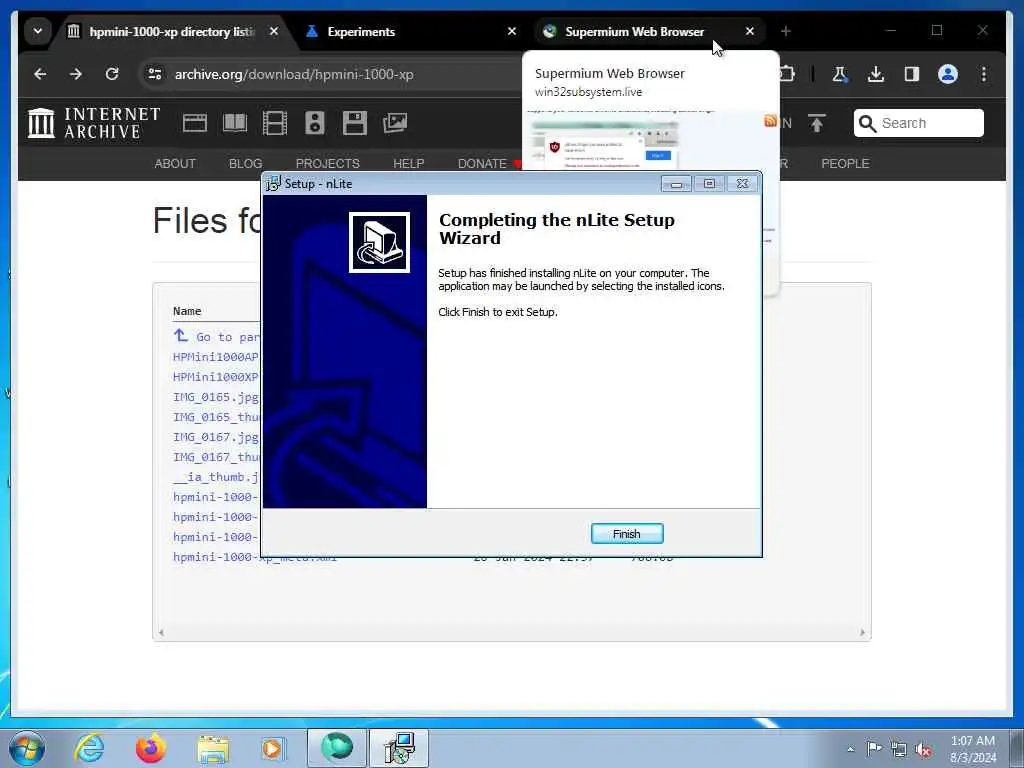Click the archive.org address bar URL
The height and width of the screenshot is (768, 1024).
pyautogui.click(x=294, y=74)
